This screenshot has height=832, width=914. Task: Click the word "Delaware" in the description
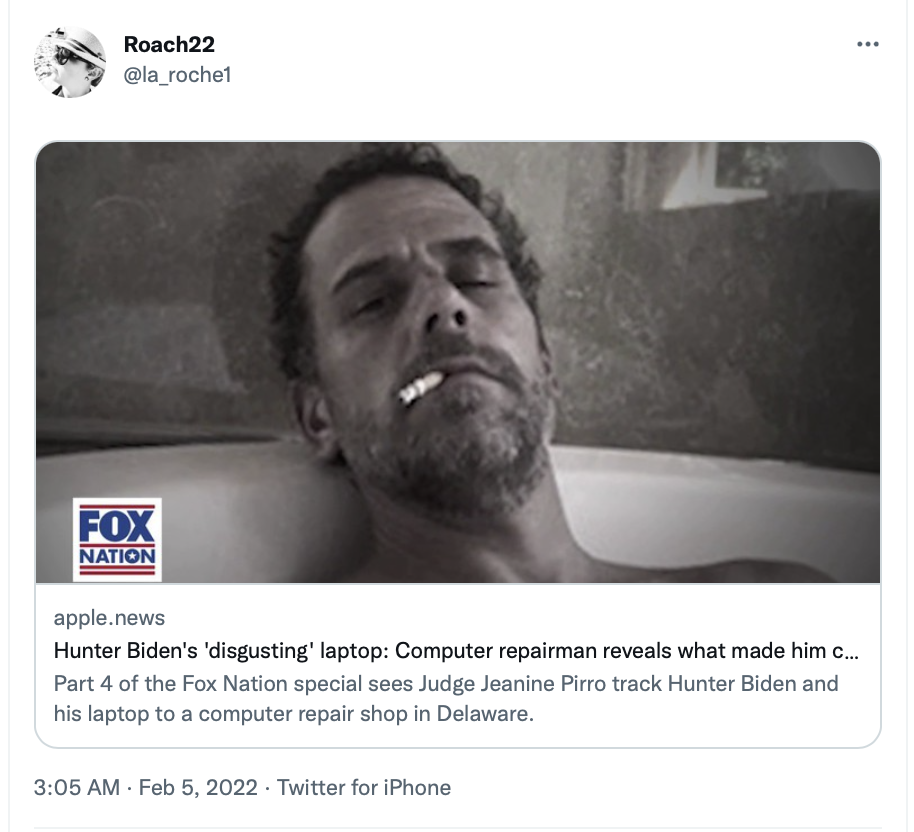[x=485, y=713]
